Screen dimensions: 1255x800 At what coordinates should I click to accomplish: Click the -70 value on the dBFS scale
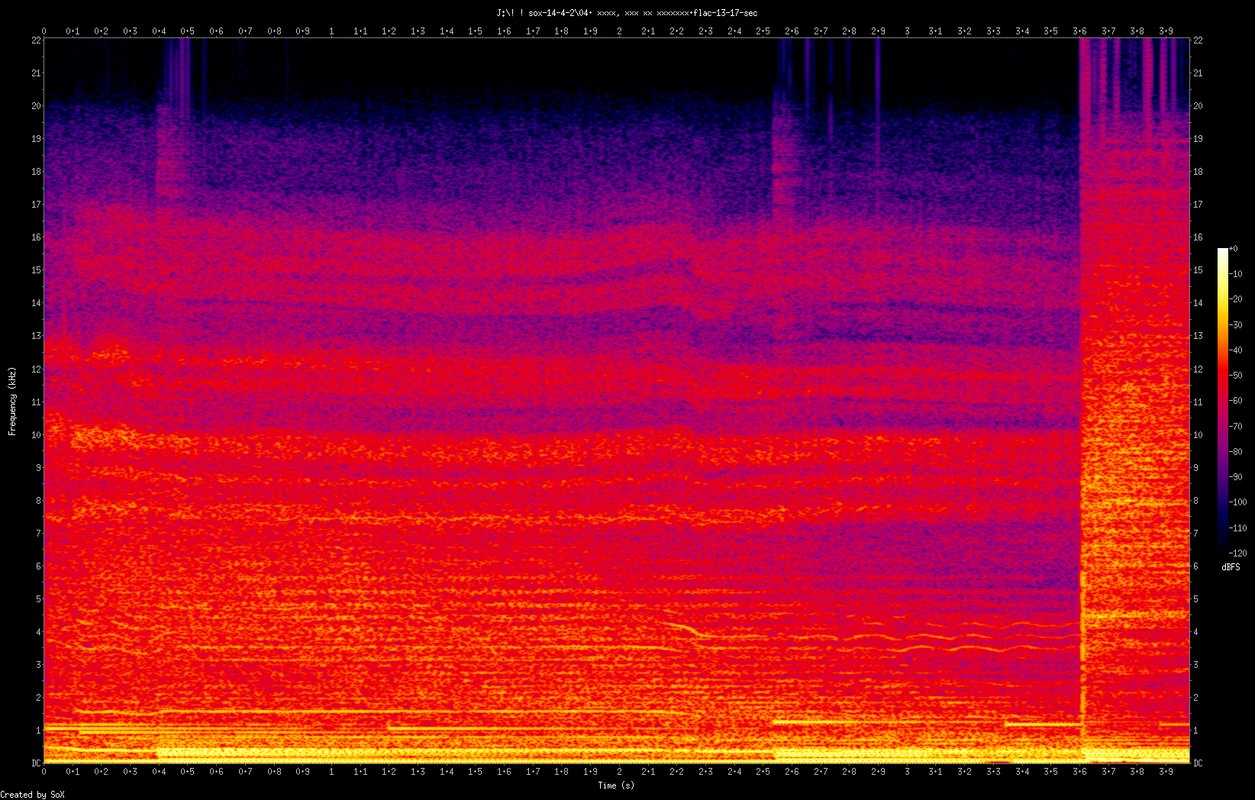click(1236, 426)
